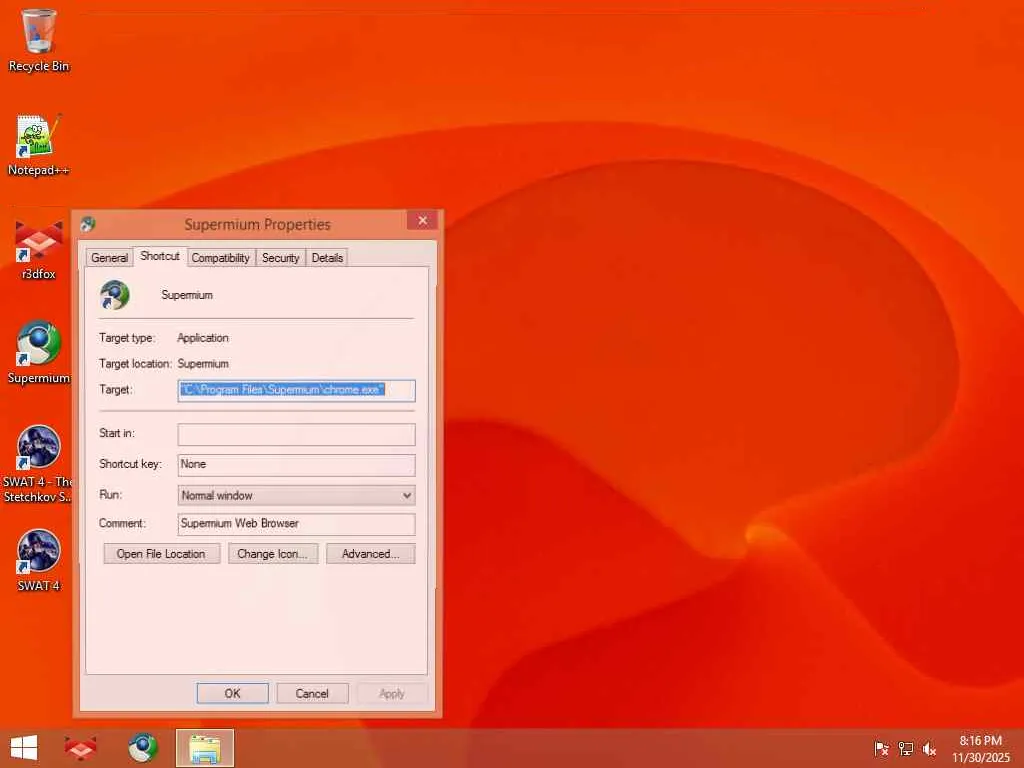Image resolution: width=1024 pixels, height=768 pixels.
Task: Click the Target location 'Supermium' value
Action: tap(202, 364)
